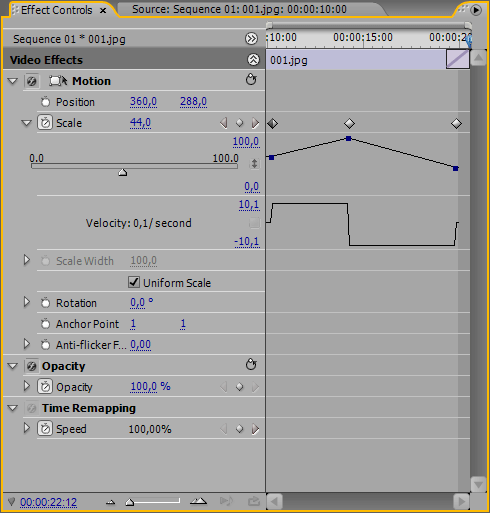The height and width of the screenshot is (513, 490).
Task: Toggle Speed animation stopwatch
Action: 45,429
